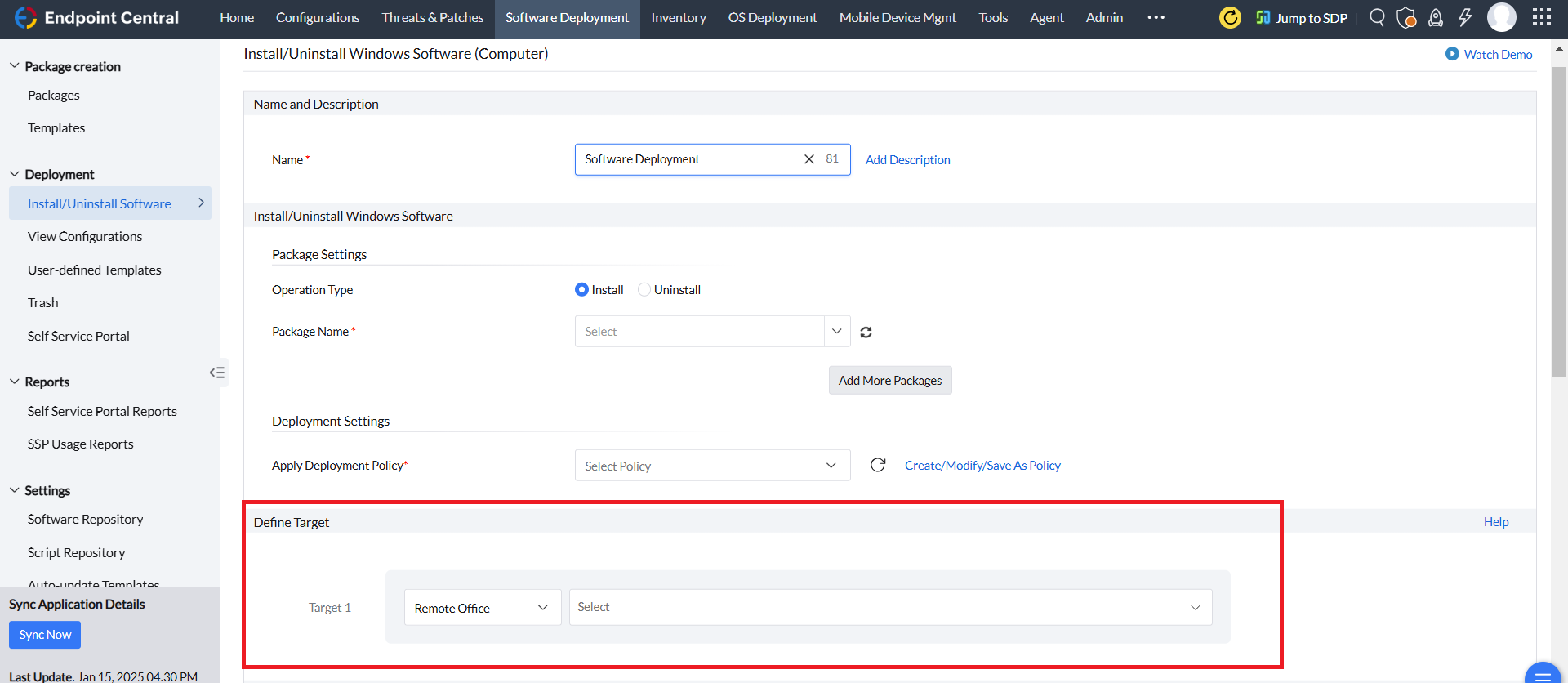The width and height of the screenshot is (1568, 683).
Task: Click the page vertical scrollbar
Action: tap(1559, 221)
